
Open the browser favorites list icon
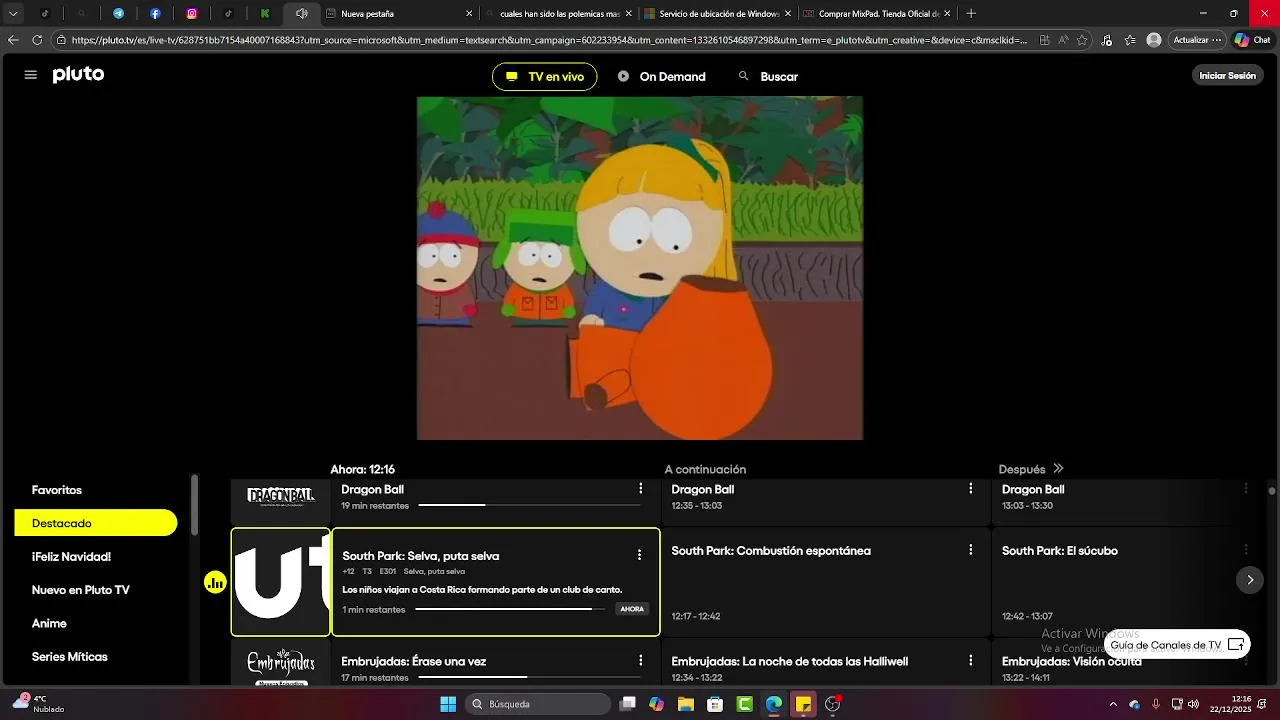(1130, 40)
